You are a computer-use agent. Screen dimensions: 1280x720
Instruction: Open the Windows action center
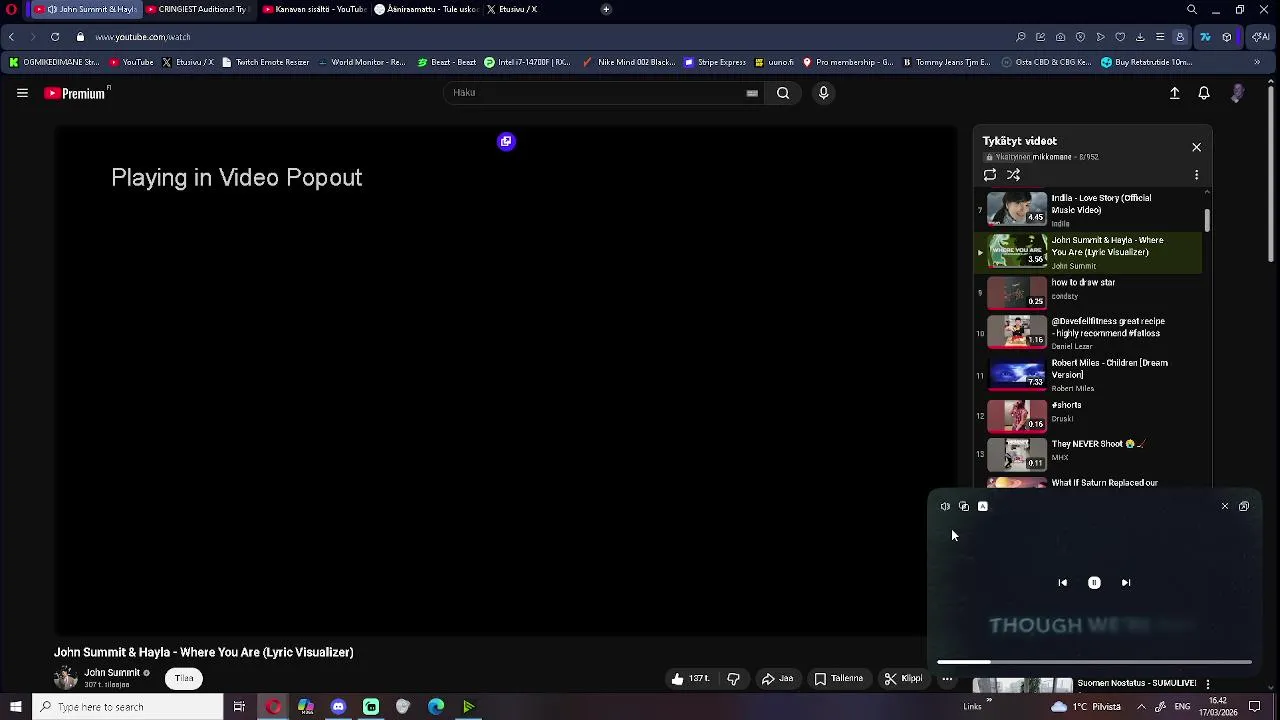click(1255, 707)
